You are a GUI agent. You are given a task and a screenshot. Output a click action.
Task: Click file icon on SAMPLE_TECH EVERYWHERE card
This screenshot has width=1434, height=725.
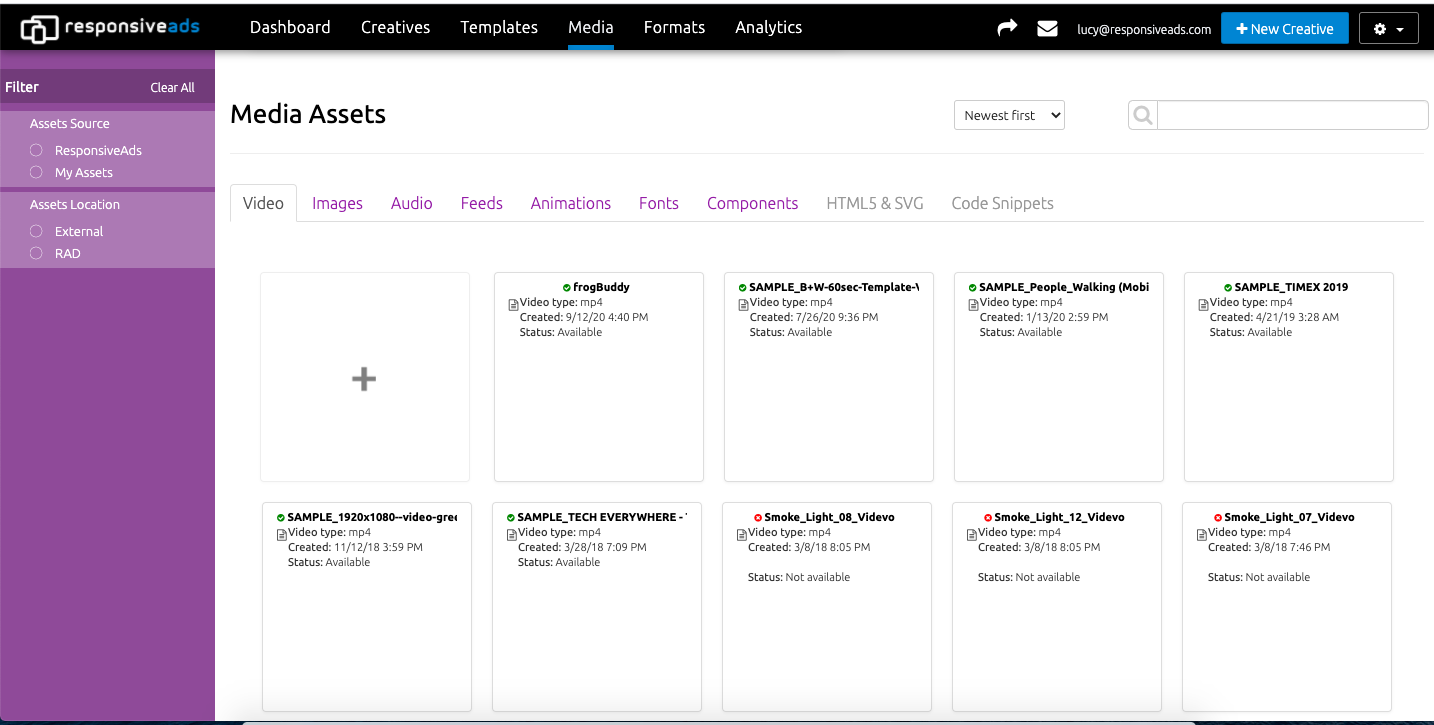(512, 535)
